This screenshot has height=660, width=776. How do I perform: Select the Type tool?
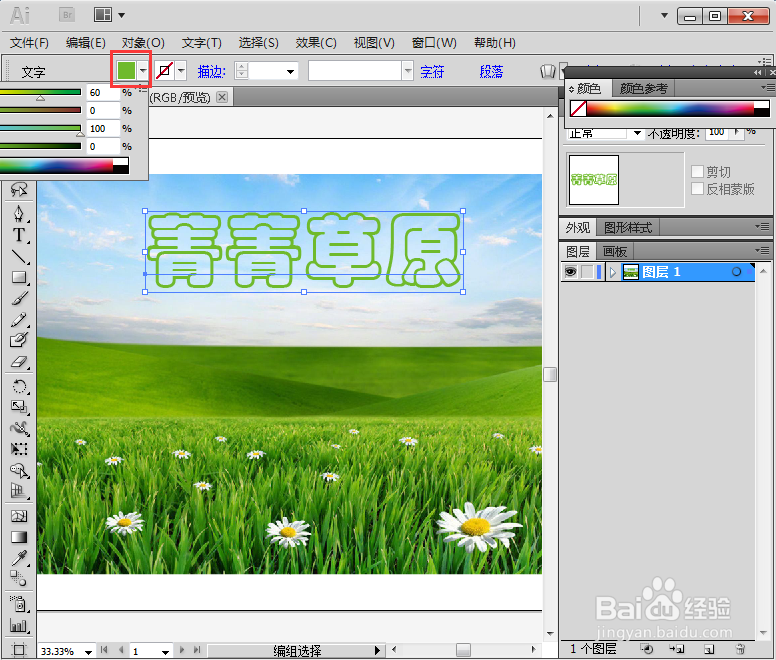click(19, 235)
